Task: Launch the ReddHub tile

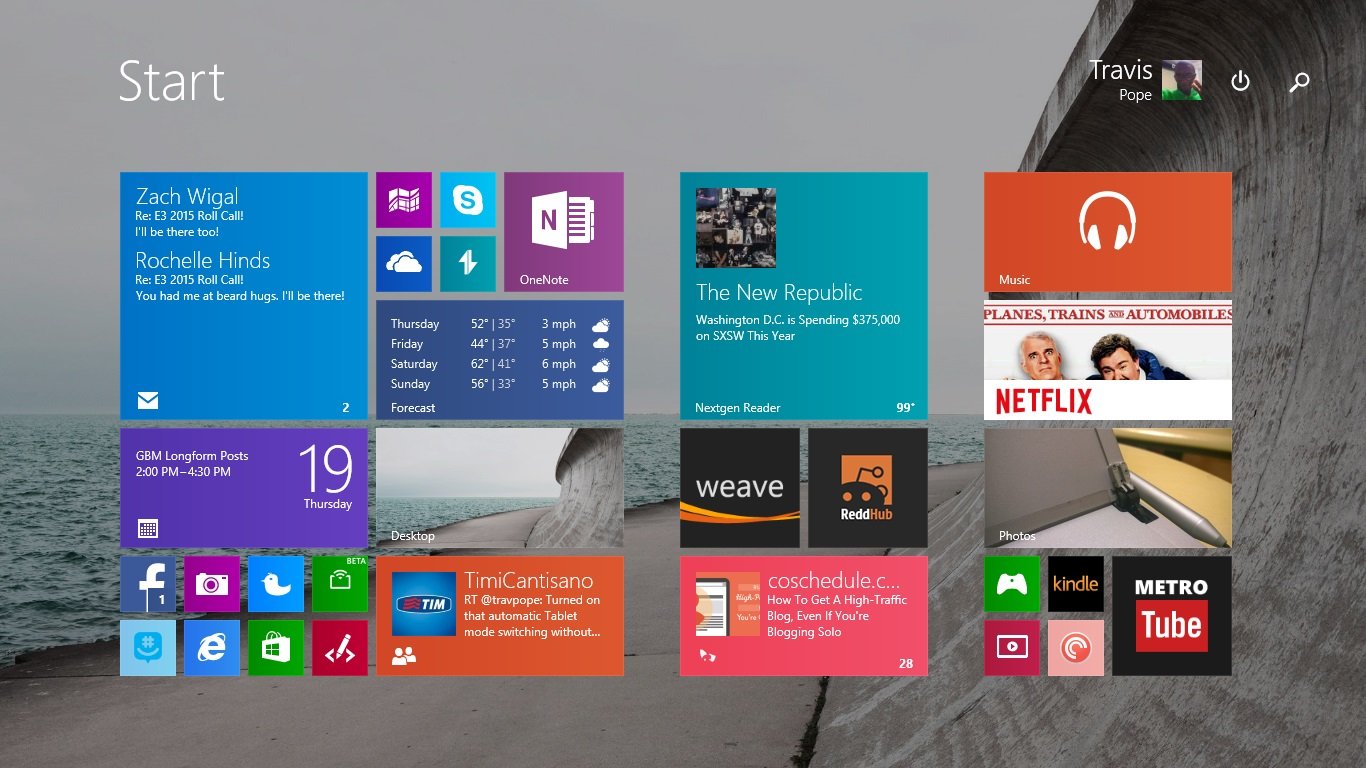Action: tap(868, 488)
